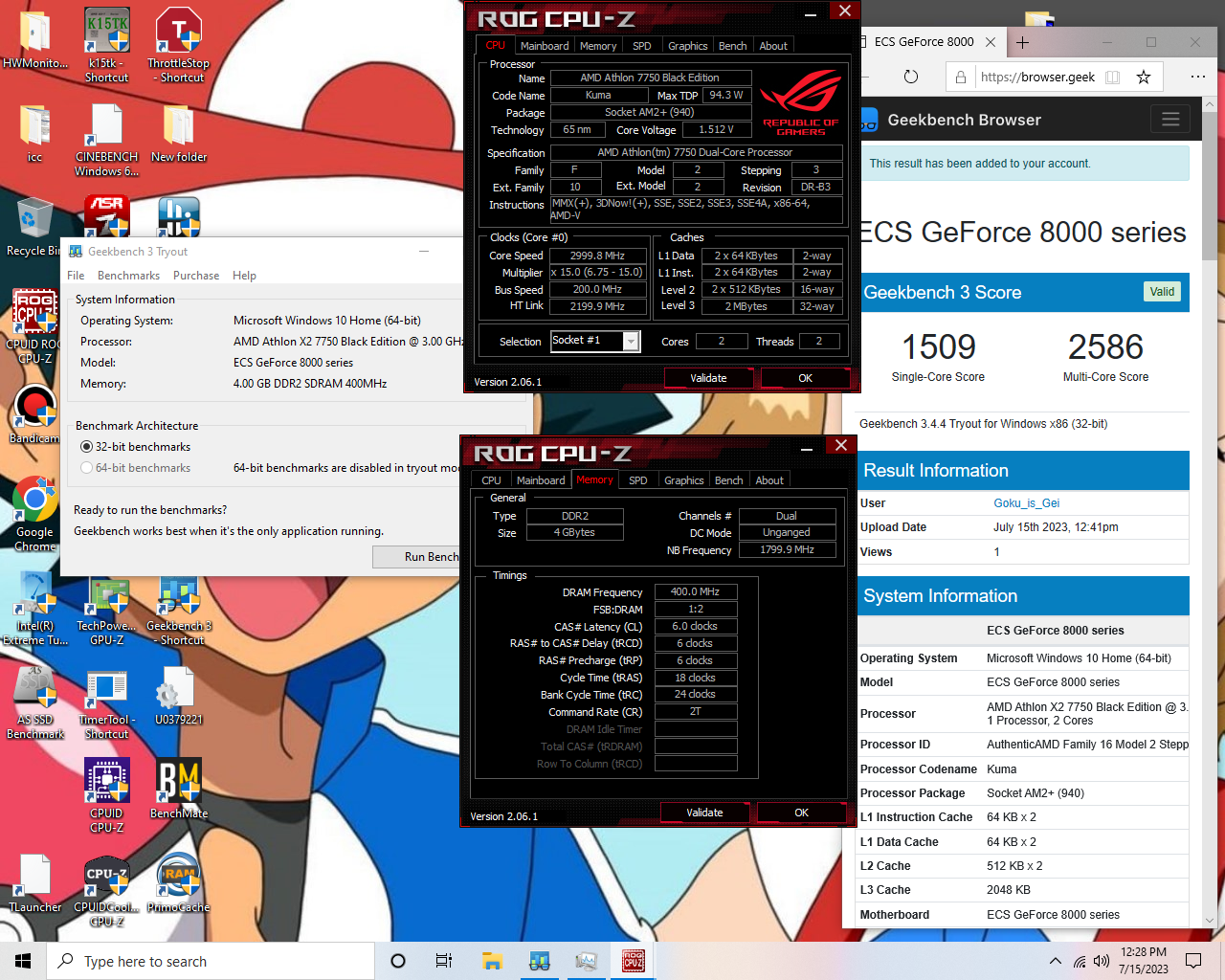Click Validate in CPU-Z timings window
Viewport: 1225px width, 980px height.
point(704,813)
